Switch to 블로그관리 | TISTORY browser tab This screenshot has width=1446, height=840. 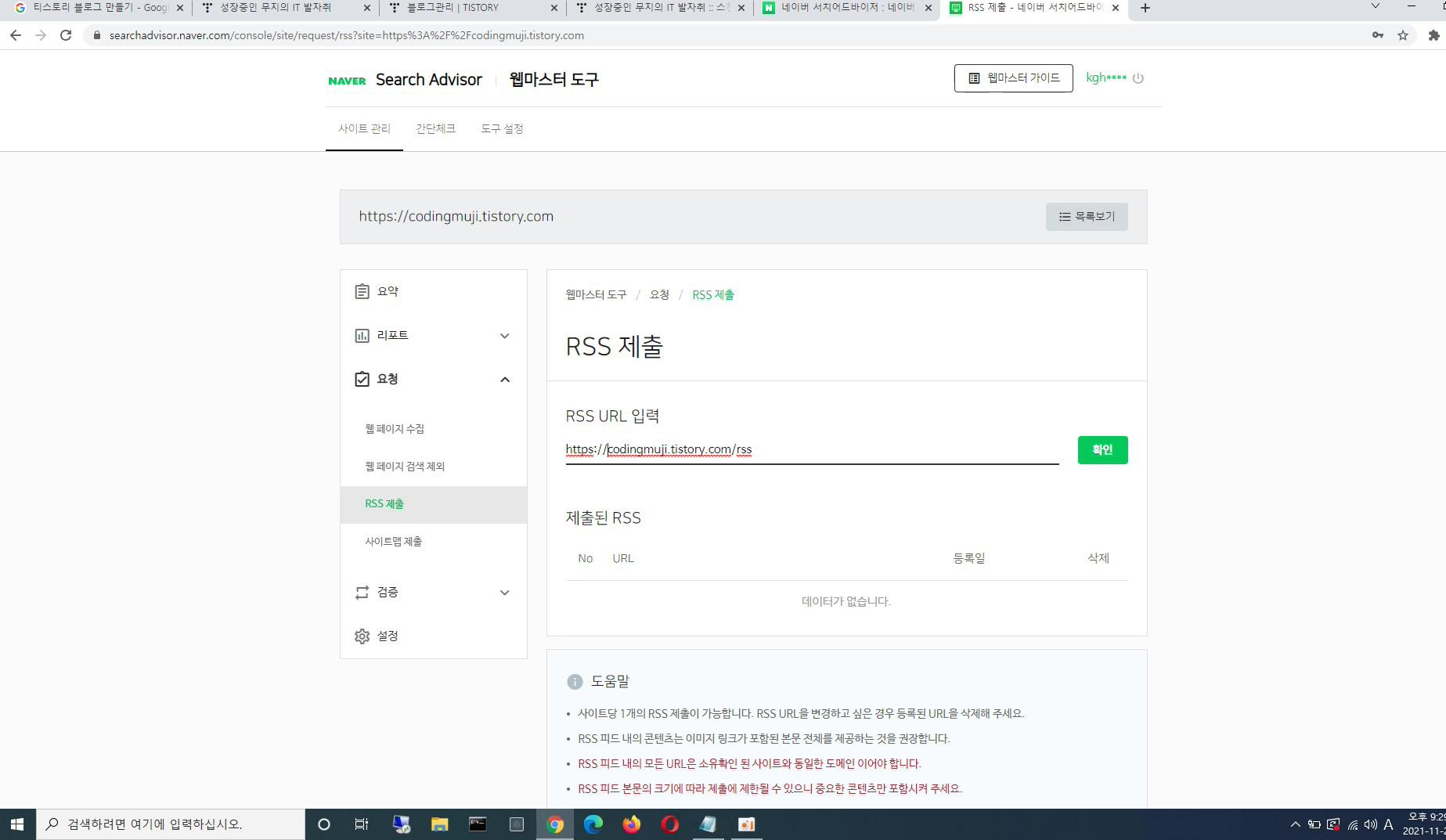[470, 8]
